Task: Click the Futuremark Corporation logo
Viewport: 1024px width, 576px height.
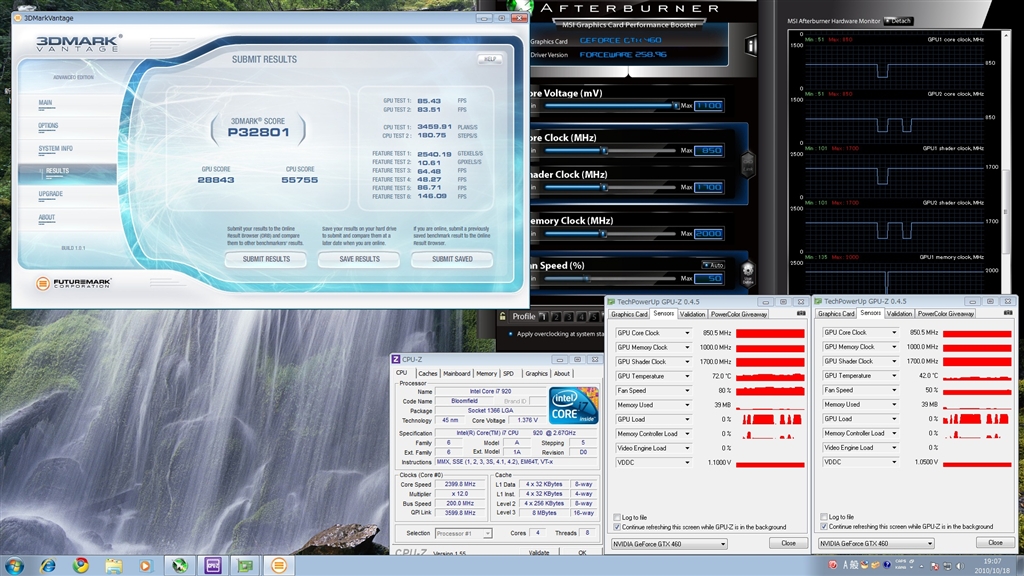Action: click(x=74, y=283)
